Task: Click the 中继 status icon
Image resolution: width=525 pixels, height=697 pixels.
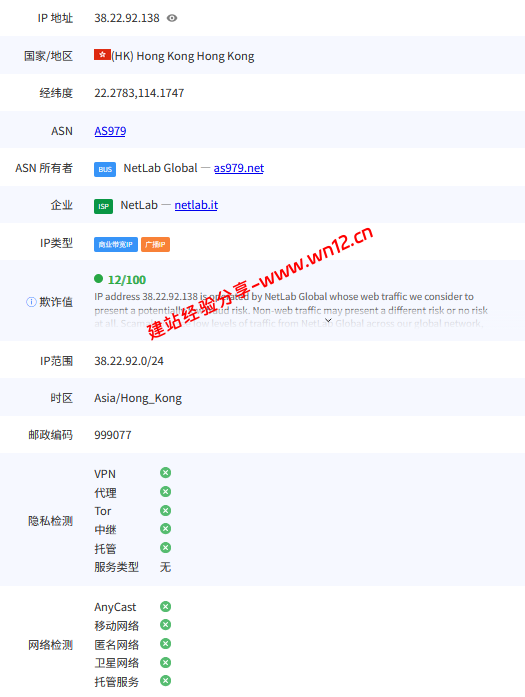Action: pos(165,529)
